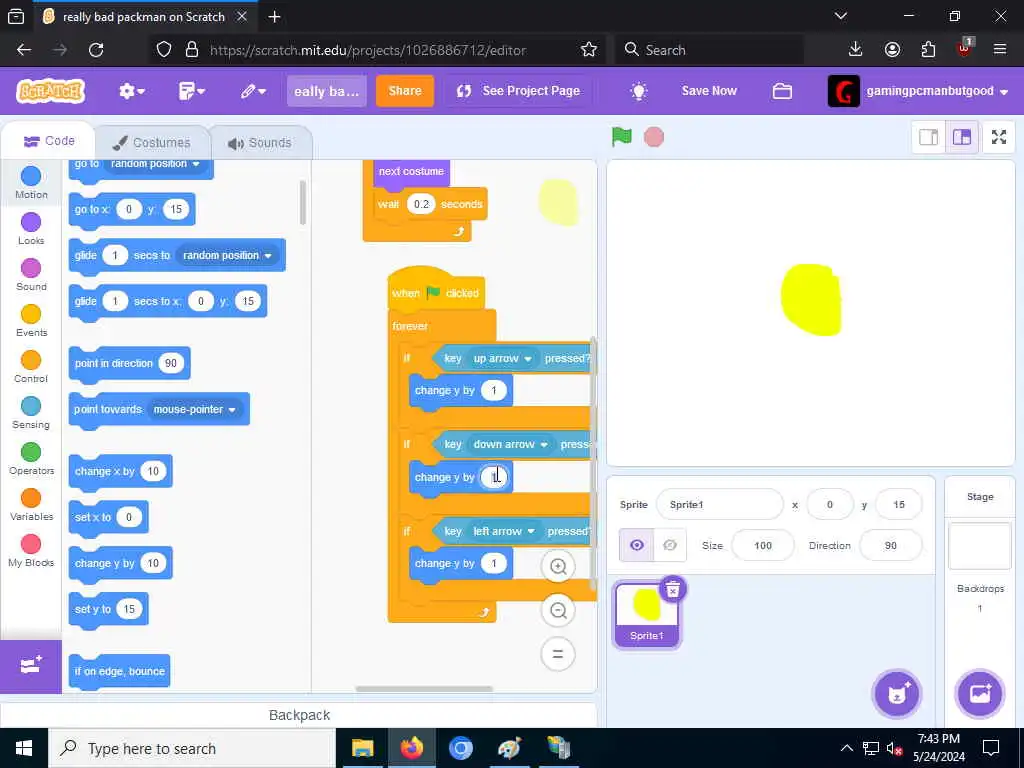Click Choose a Sprite cat button

pyautogui.click(x=896, y=694)
